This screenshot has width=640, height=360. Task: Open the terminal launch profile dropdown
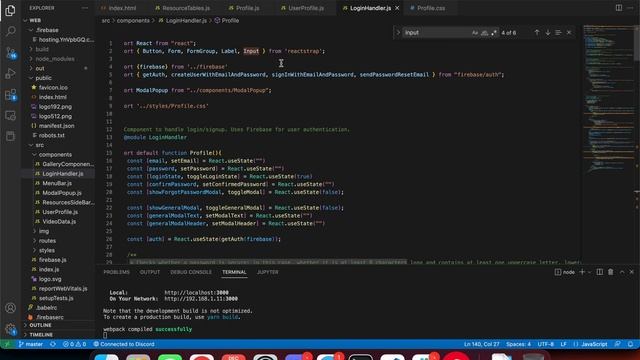tap(589, 272)
